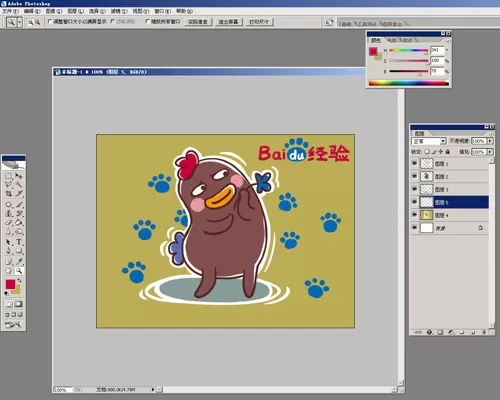The image size is (500, 400).
Task: Select the Pen tool
Action: tap(9, 251)
